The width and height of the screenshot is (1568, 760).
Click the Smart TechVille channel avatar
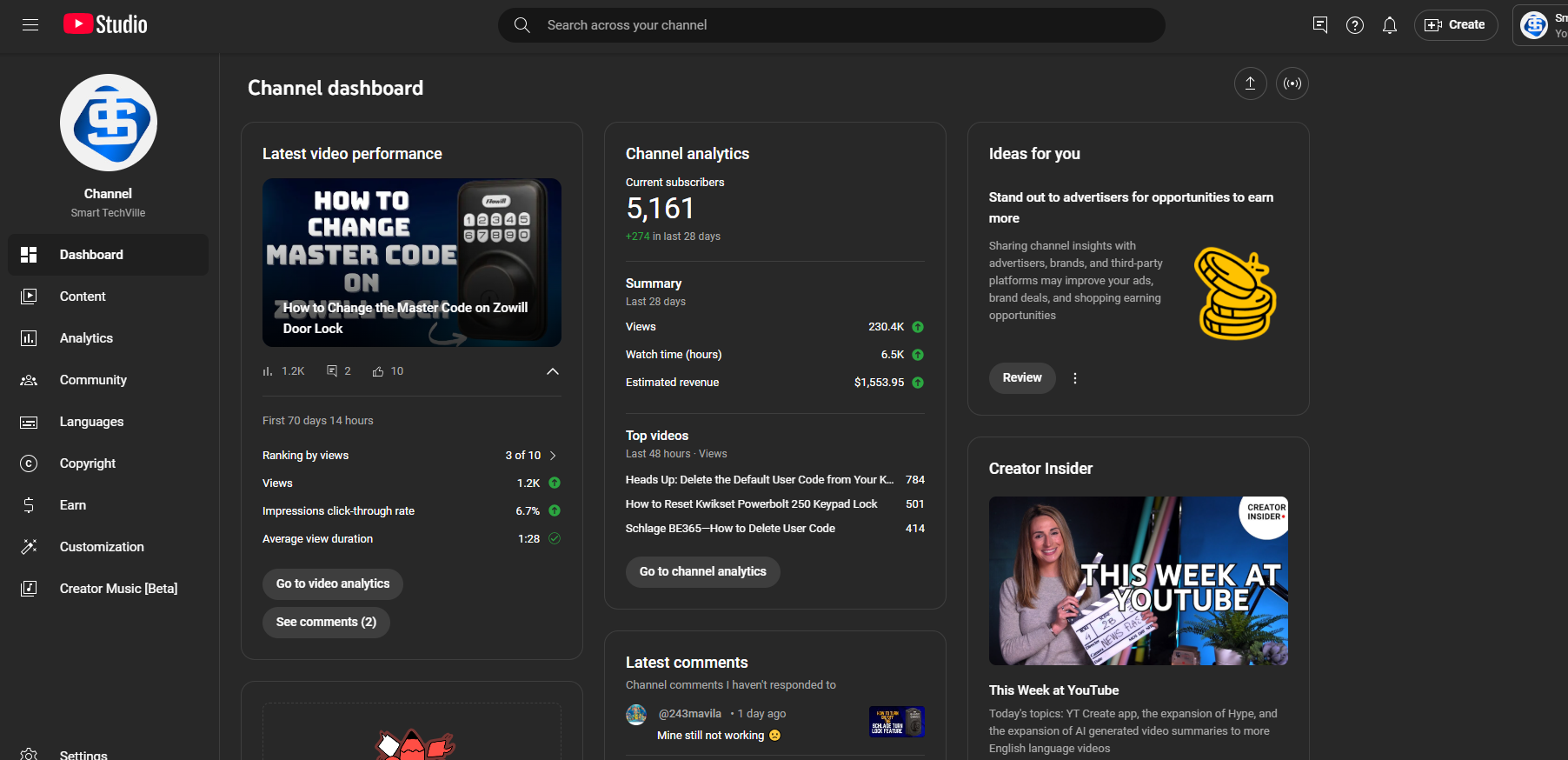109,123
